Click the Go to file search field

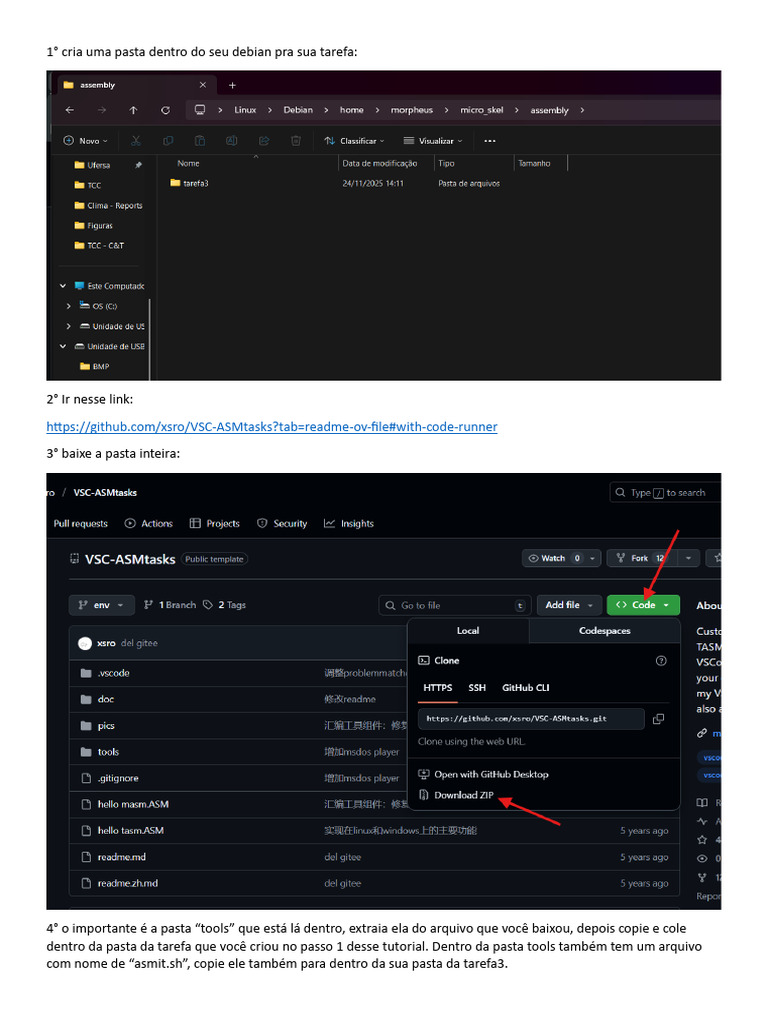point(455,606)
